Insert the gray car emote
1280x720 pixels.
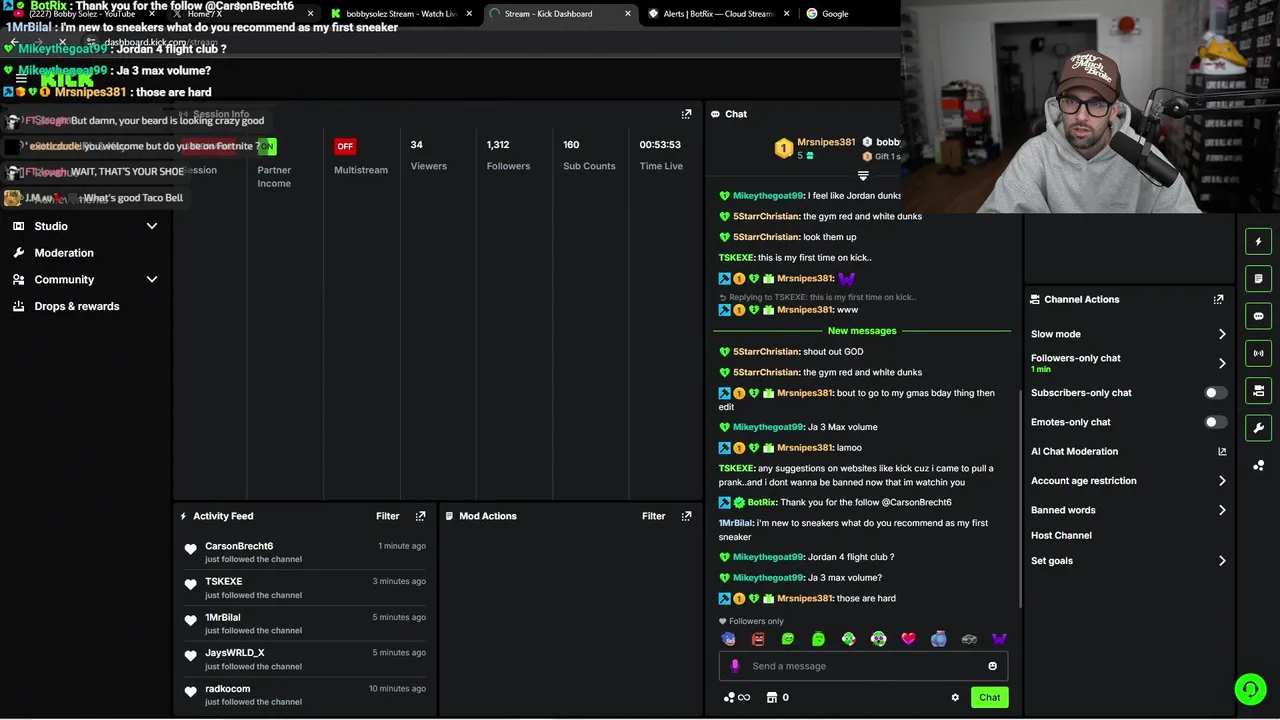pos(968,639)
